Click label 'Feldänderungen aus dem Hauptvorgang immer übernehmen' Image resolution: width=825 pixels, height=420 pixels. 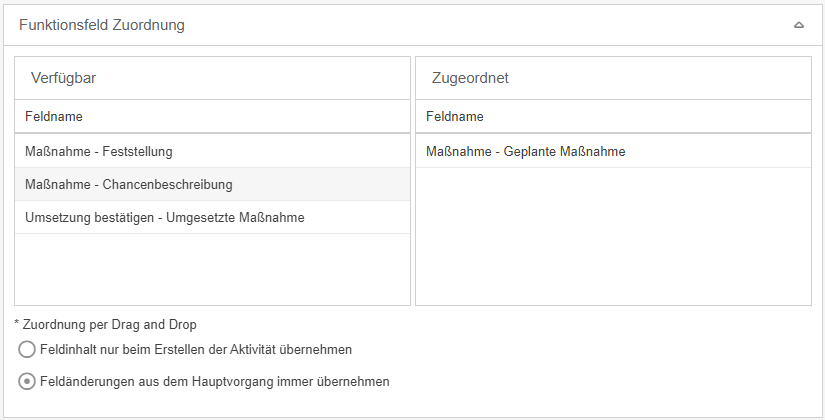tap(214, 381)
